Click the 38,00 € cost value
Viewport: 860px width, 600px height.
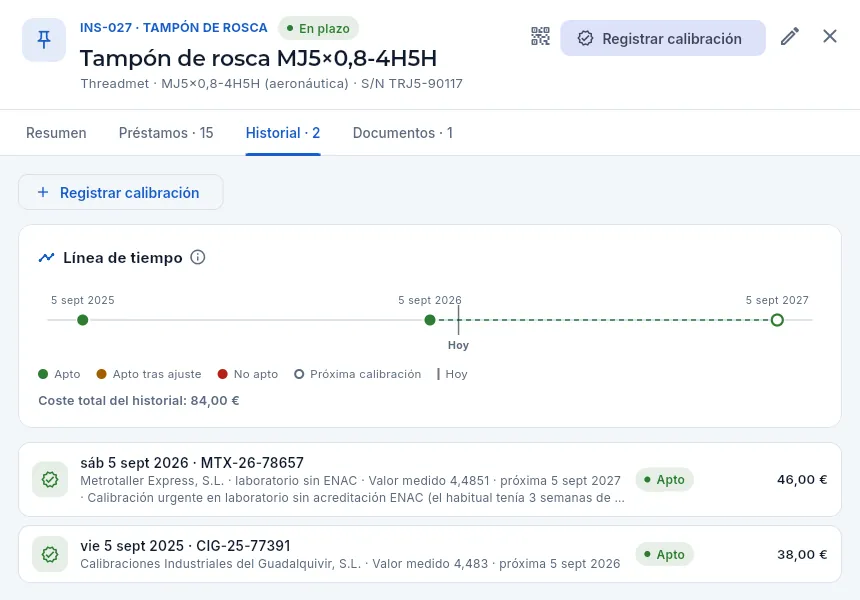point(802,554)
